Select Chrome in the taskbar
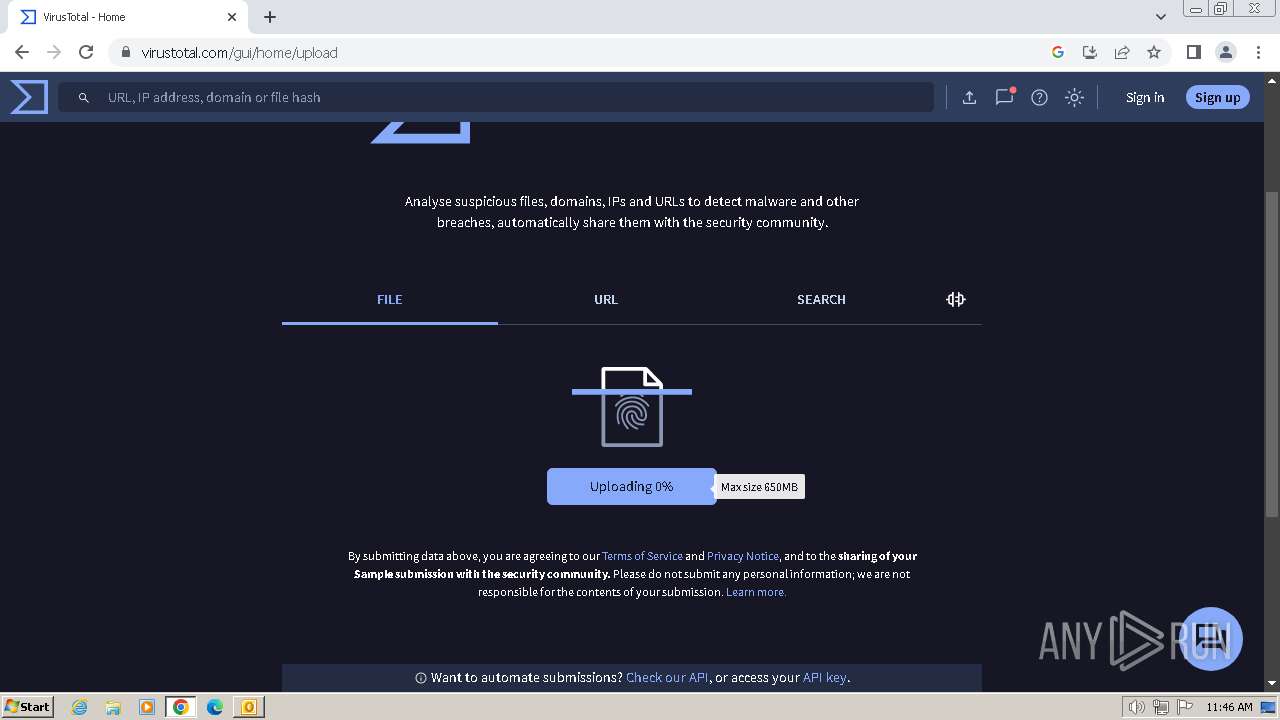Viewport: 1280px width, 720px height. 180,707
